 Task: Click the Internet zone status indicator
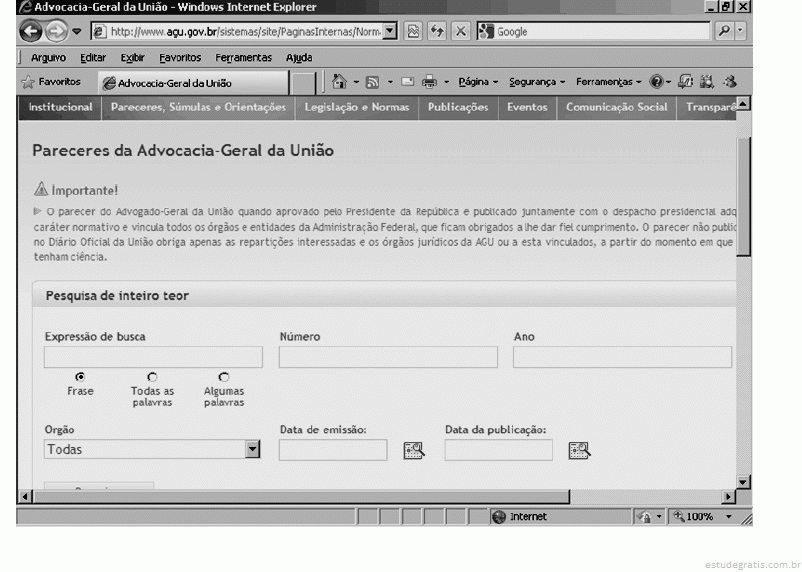520,517
